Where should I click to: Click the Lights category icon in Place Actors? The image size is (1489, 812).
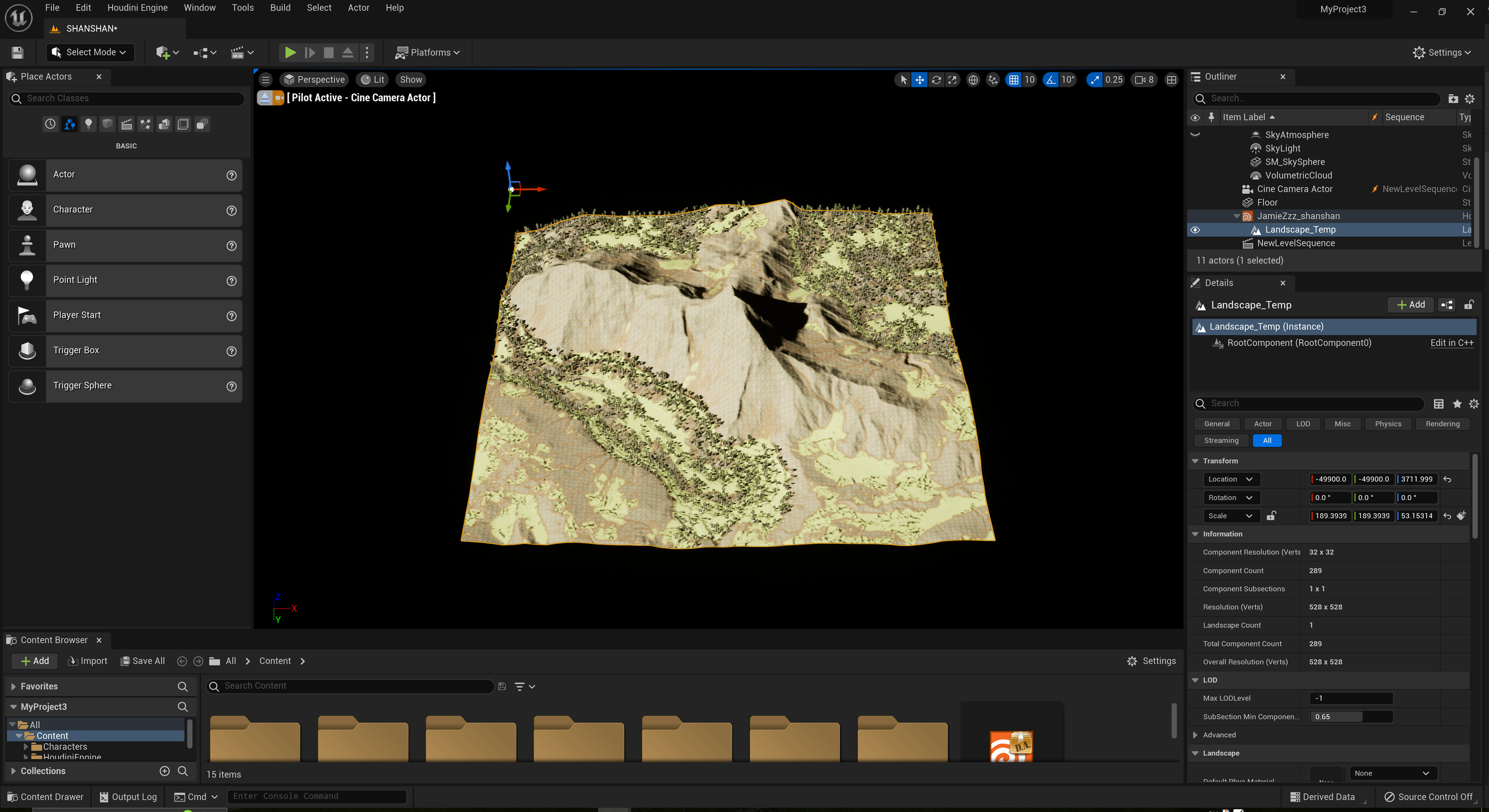coord(88,124)
